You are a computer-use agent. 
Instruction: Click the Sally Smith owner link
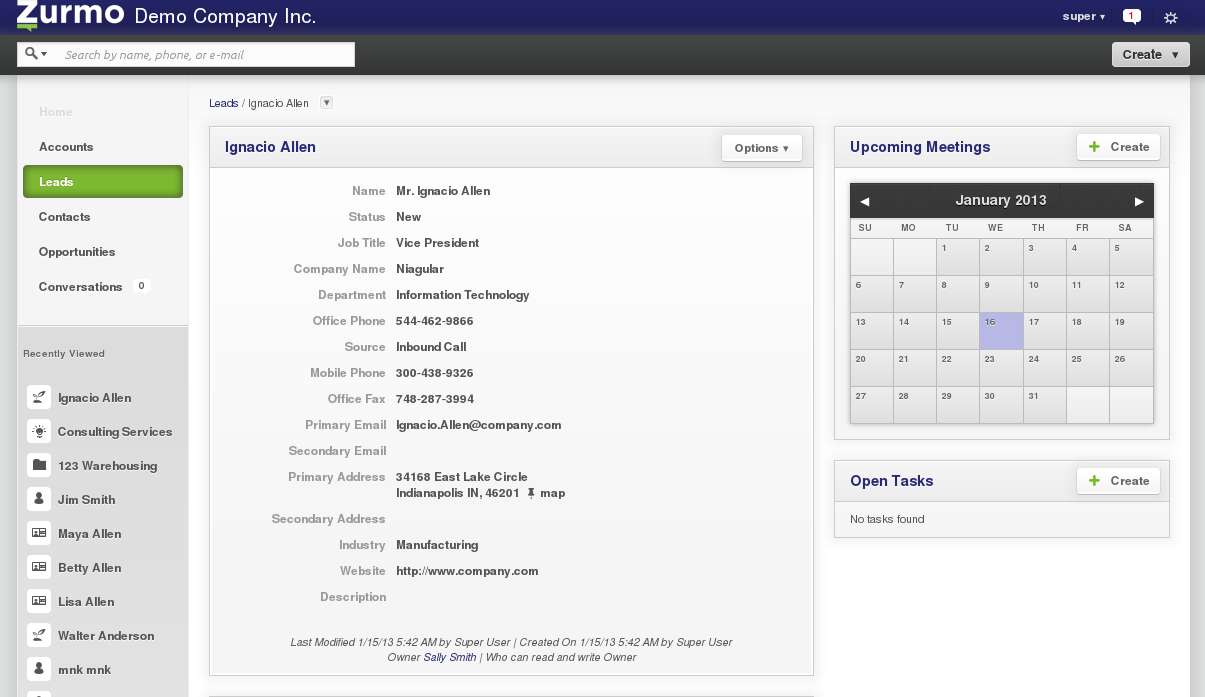pos(450,657)
